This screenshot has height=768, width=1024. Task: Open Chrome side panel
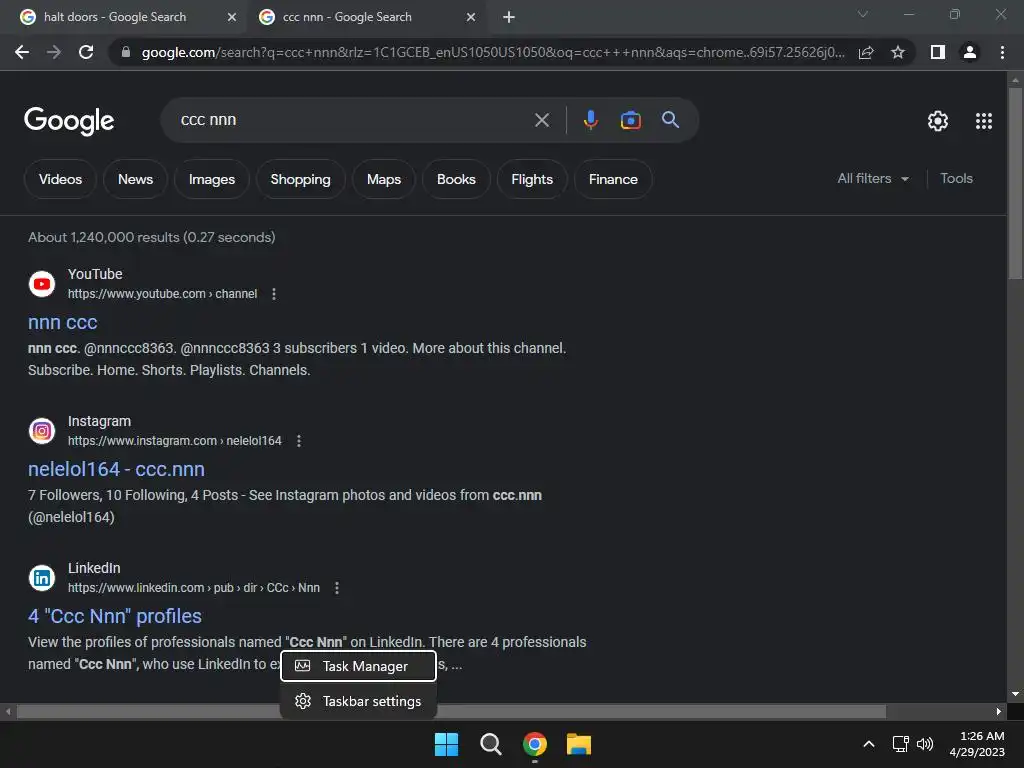pyautogui.click(x=938, y=52)
